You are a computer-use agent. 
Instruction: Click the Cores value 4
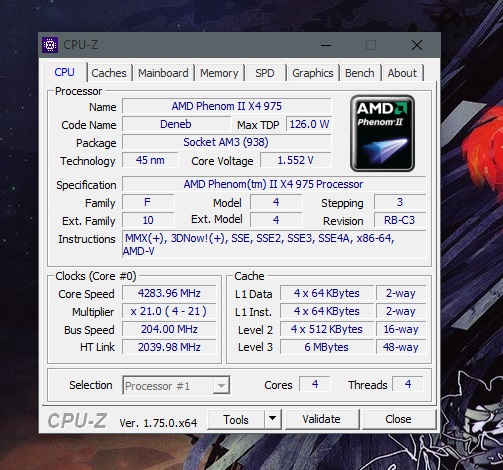(x=315, y=384)
